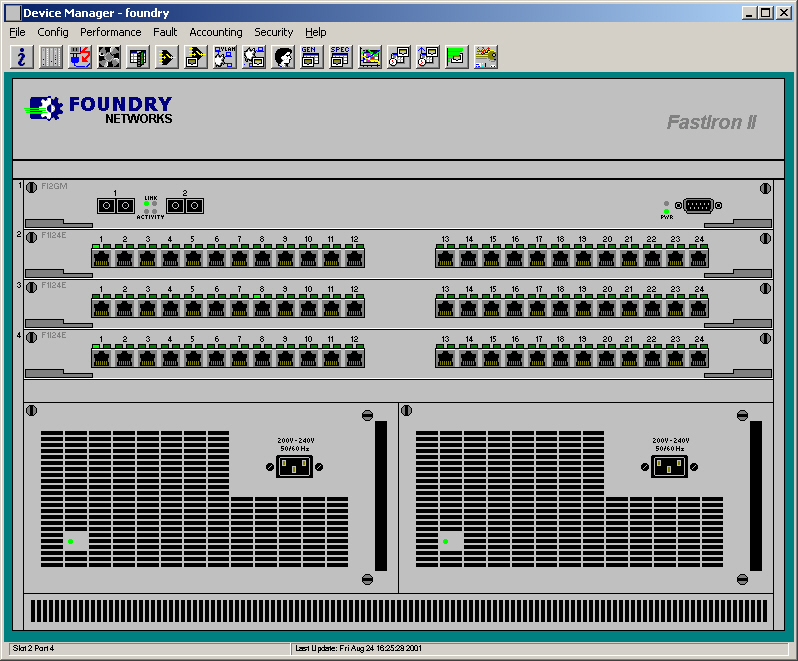Click the green screen toolbar icon

tap(456, 57)
